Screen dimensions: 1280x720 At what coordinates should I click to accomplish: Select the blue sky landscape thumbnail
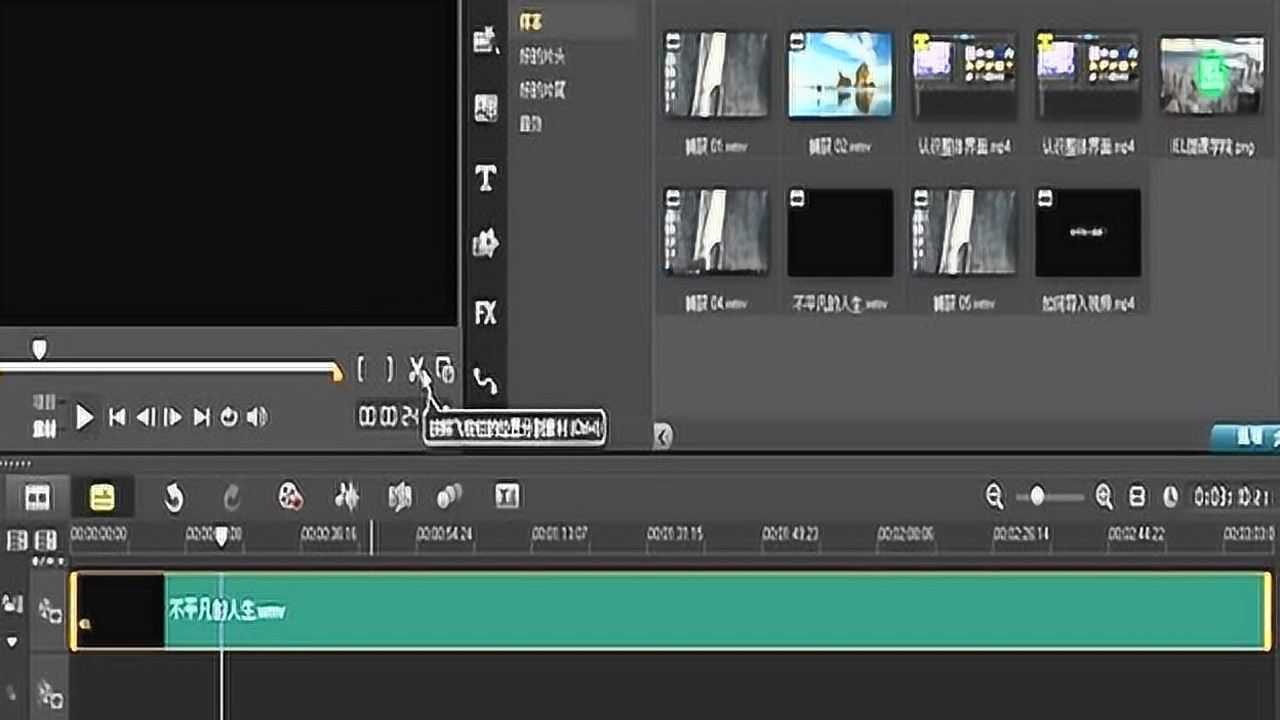coord(840,75)
